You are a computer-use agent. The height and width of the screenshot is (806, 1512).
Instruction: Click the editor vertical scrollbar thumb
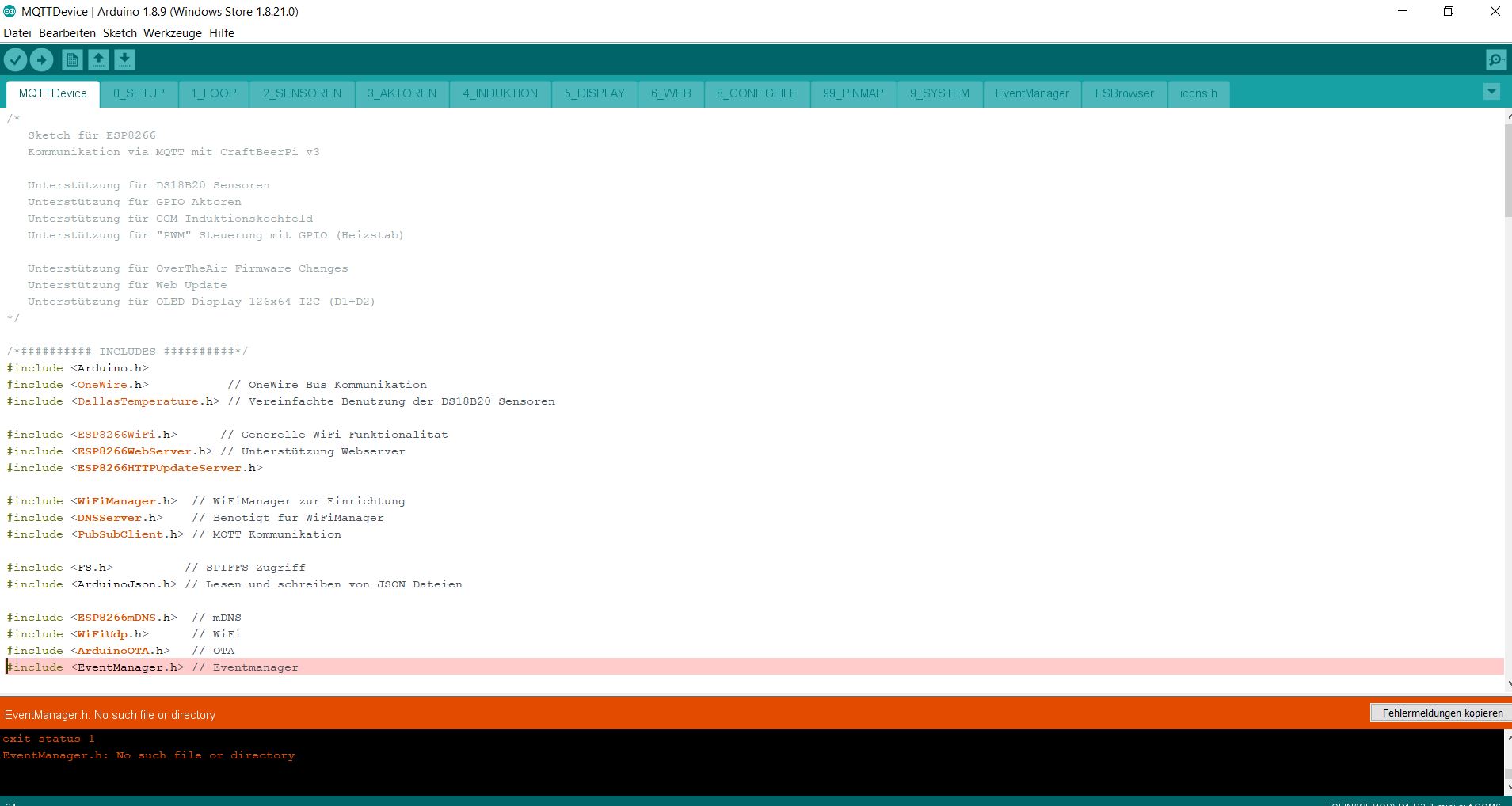[x=1507, y=170]
